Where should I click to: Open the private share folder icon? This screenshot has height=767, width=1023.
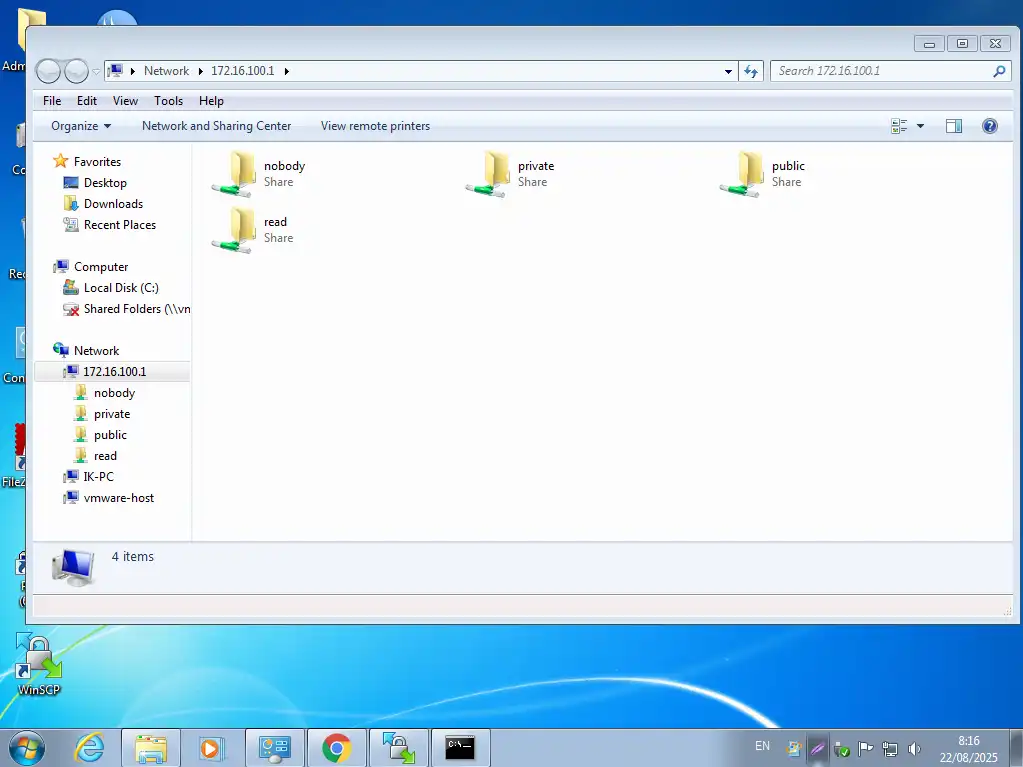pyautogui.click(x=489, y=173)
